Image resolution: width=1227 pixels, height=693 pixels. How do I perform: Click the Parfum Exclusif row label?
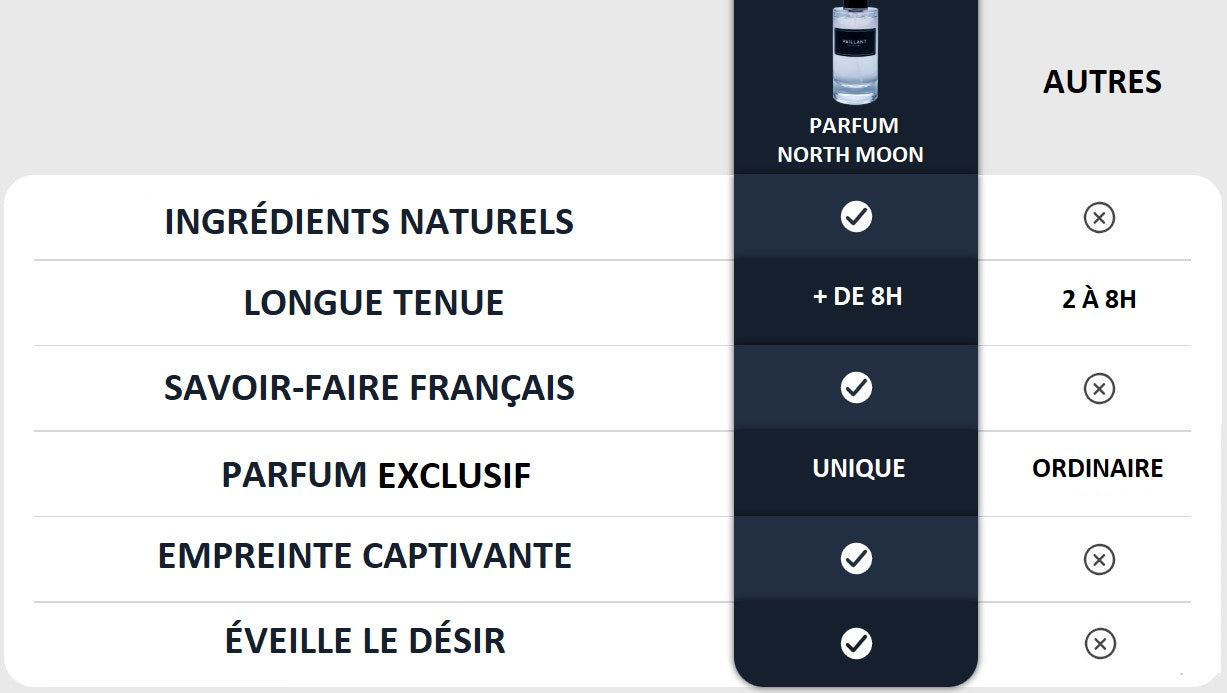(x=376, y=475)
